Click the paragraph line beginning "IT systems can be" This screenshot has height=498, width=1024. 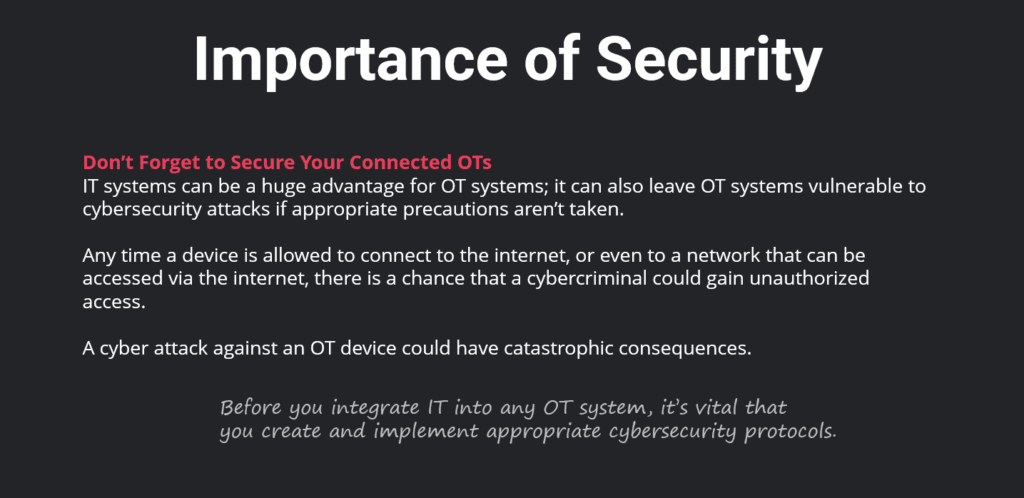click(504, 186)
